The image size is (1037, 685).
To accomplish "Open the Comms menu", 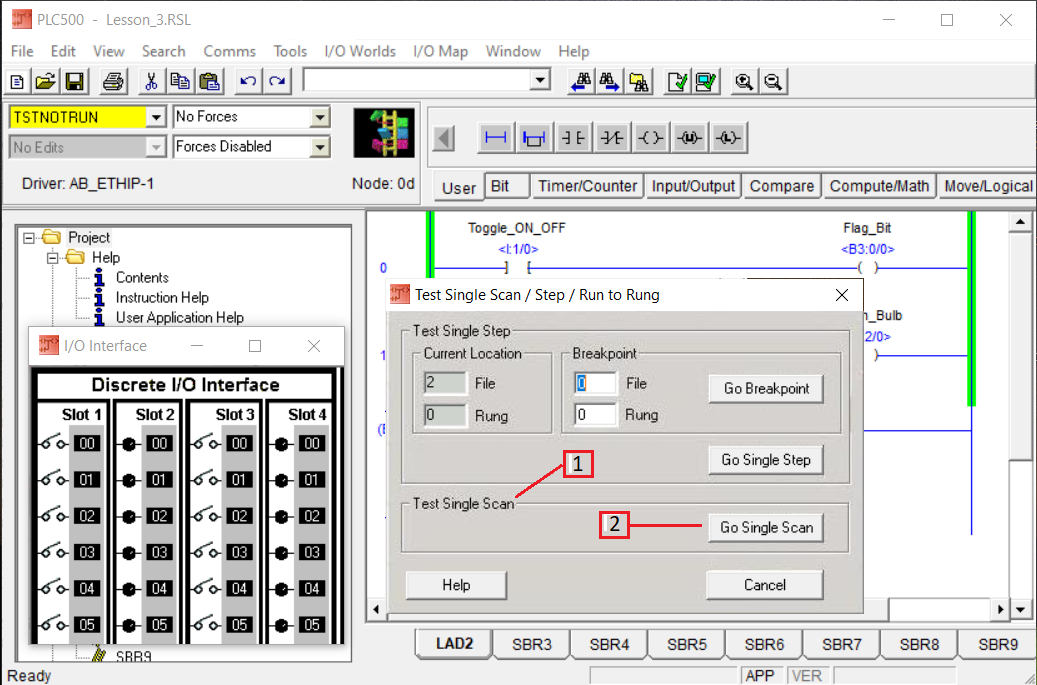I will tap(229, 52).
